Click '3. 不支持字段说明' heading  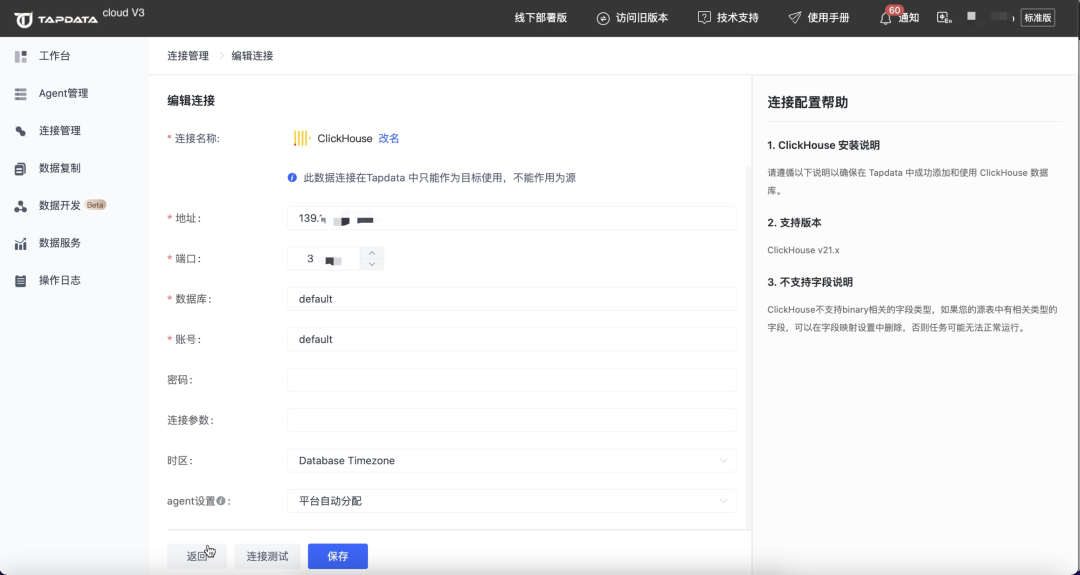(810, 282)
